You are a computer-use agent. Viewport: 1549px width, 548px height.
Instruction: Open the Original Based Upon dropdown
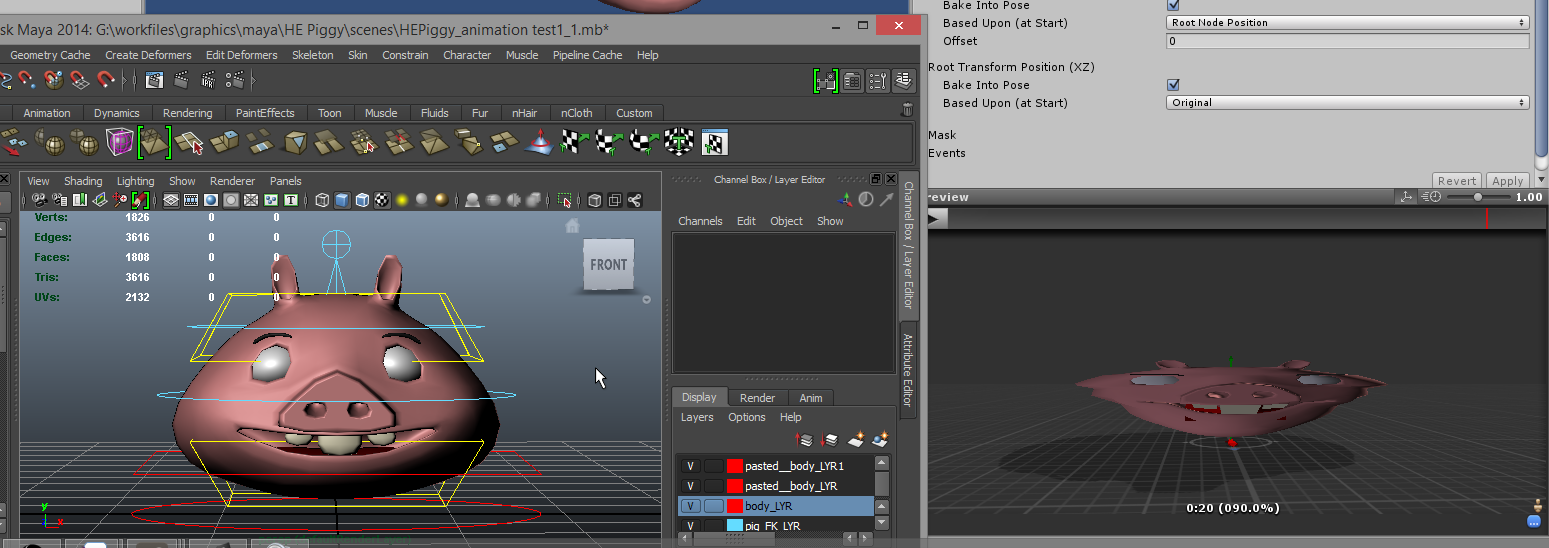tap(1347, 102)
